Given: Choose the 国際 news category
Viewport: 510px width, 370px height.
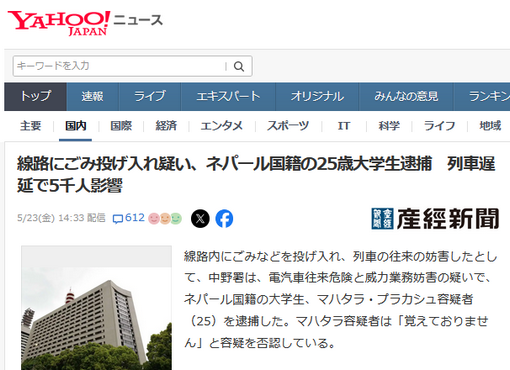Looking at the screenshot, I should [x=121, y=126].
